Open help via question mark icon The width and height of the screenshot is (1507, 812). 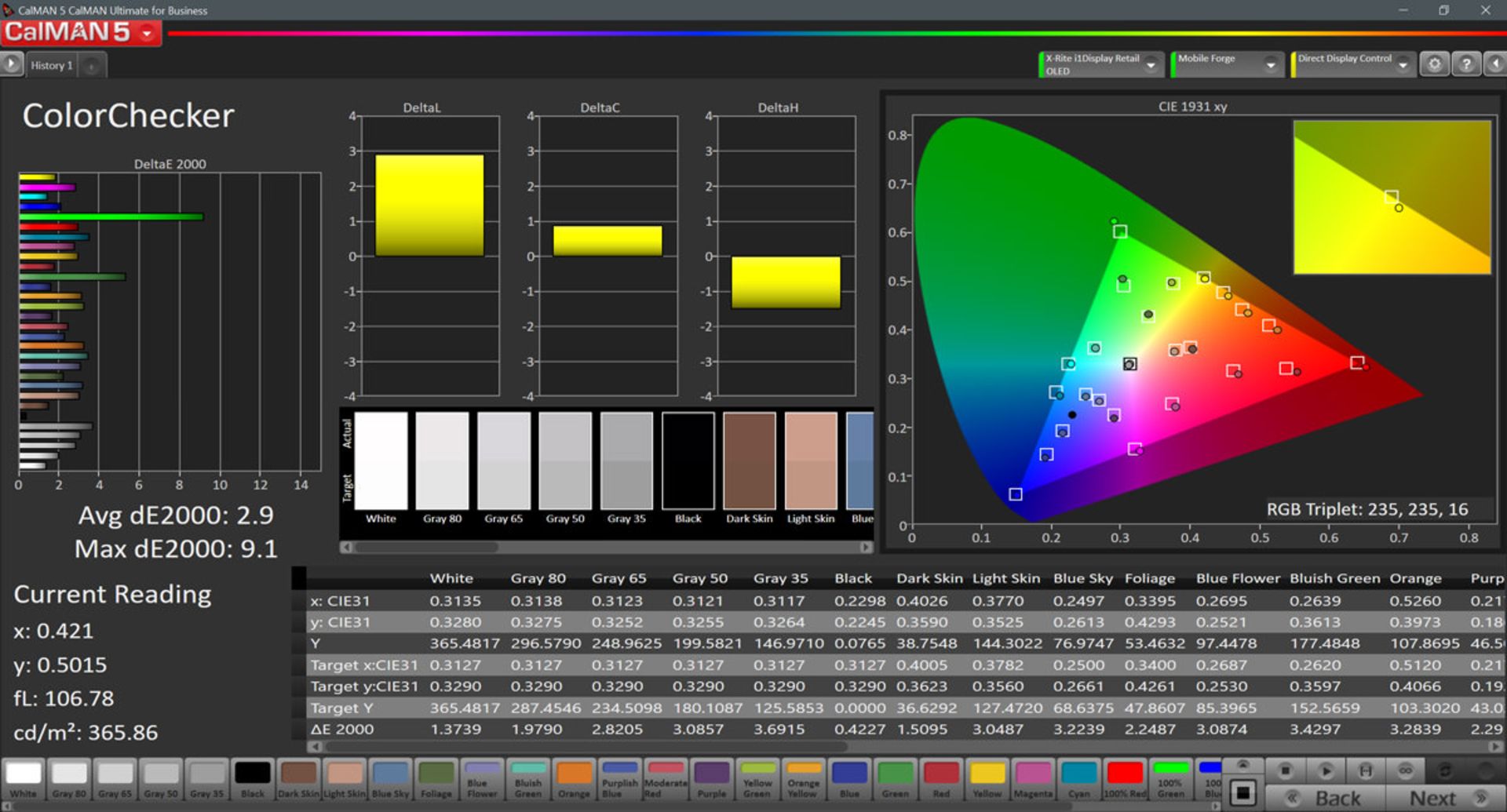1465,64
